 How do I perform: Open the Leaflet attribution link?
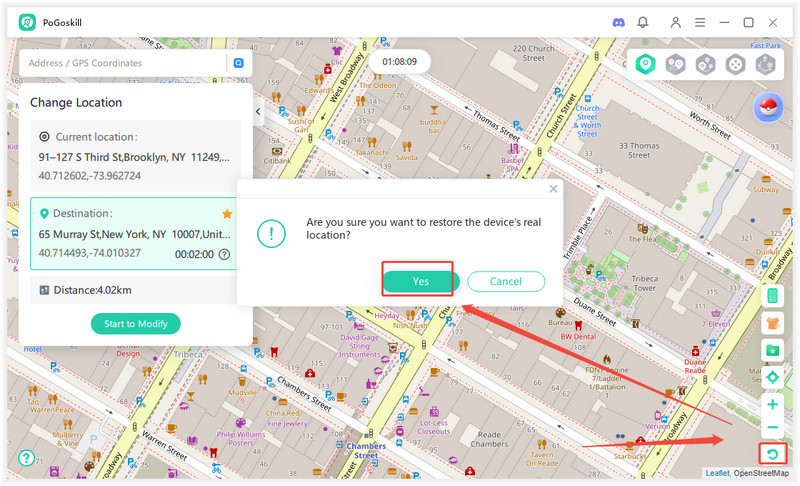(x=717, y=473)
